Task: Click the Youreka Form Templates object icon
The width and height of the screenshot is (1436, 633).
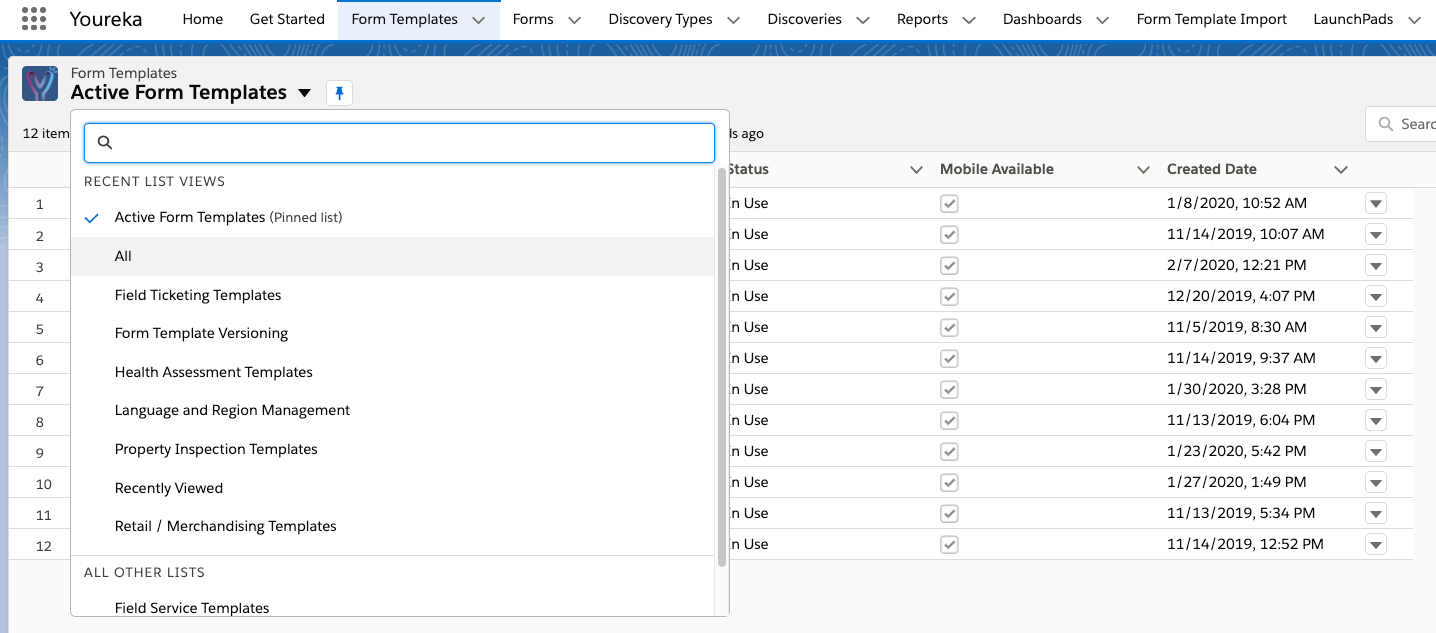Action: [40, 84]
